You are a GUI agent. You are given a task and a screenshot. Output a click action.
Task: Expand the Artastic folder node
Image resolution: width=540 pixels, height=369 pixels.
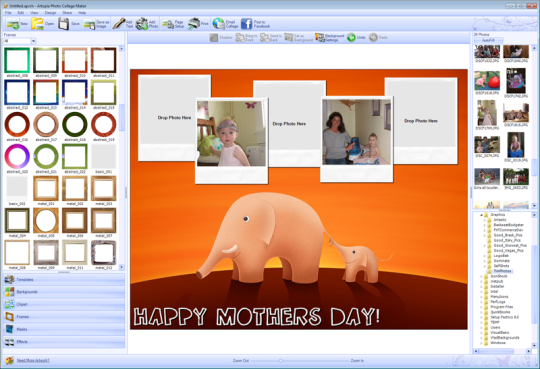485,220
